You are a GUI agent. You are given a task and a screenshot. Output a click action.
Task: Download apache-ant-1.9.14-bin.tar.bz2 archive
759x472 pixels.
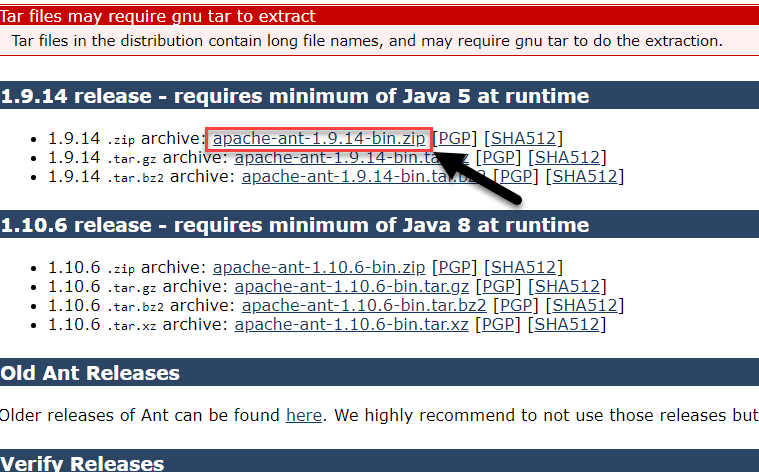pos(340,176)
